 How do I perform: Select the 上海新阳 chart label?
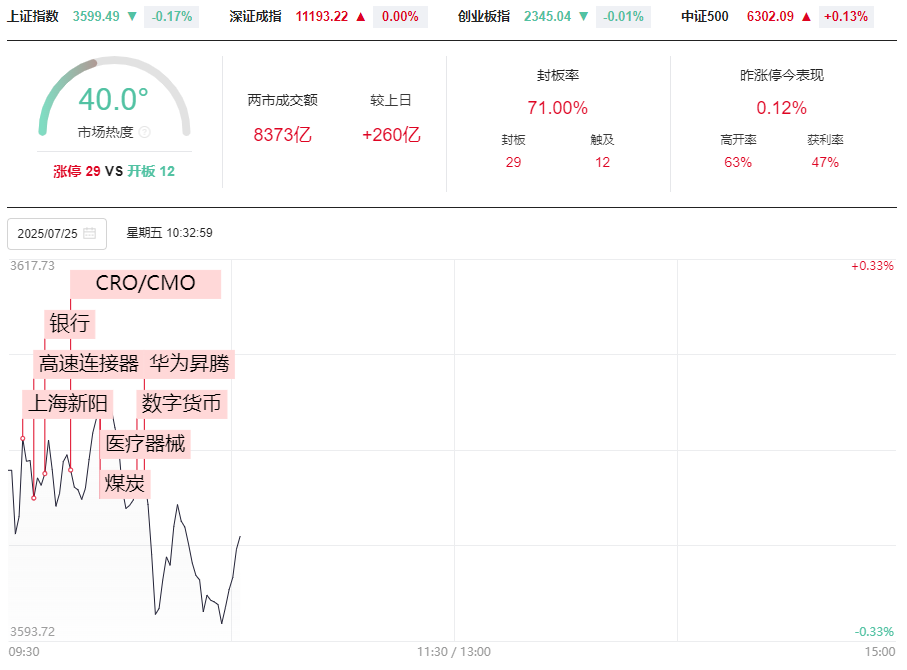[68, 404]
